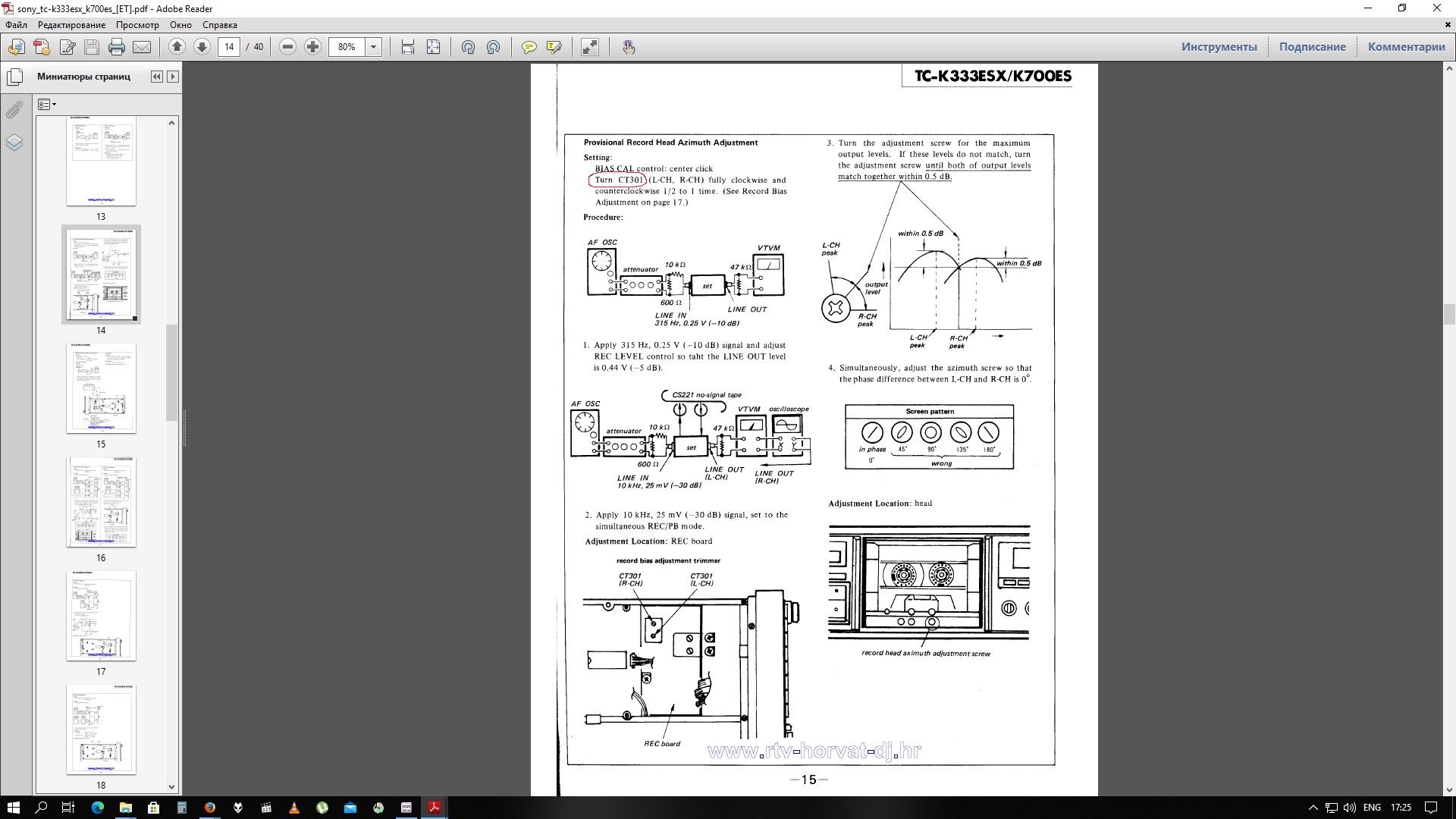Toggle the page thumbnails panel icon

pyautogui.click(x=14, y=77)
